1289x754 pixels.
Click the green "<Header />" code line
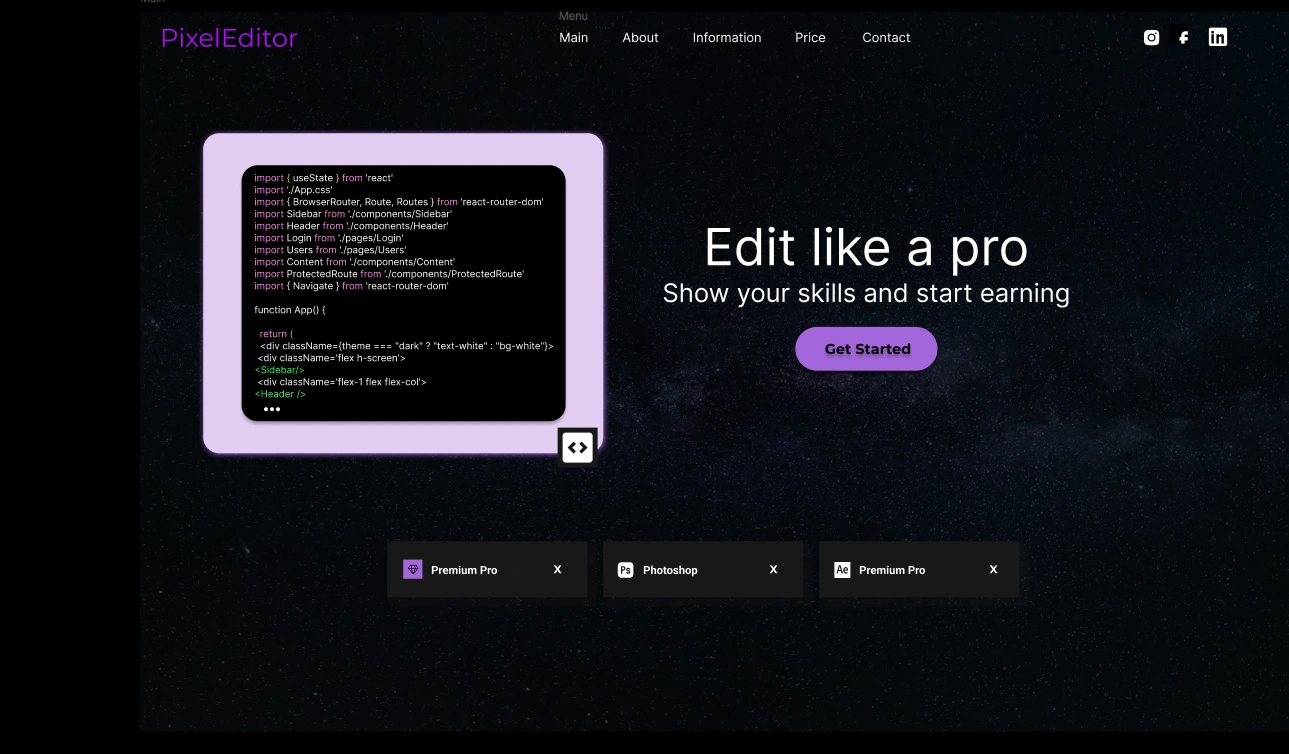click(280, 394)
